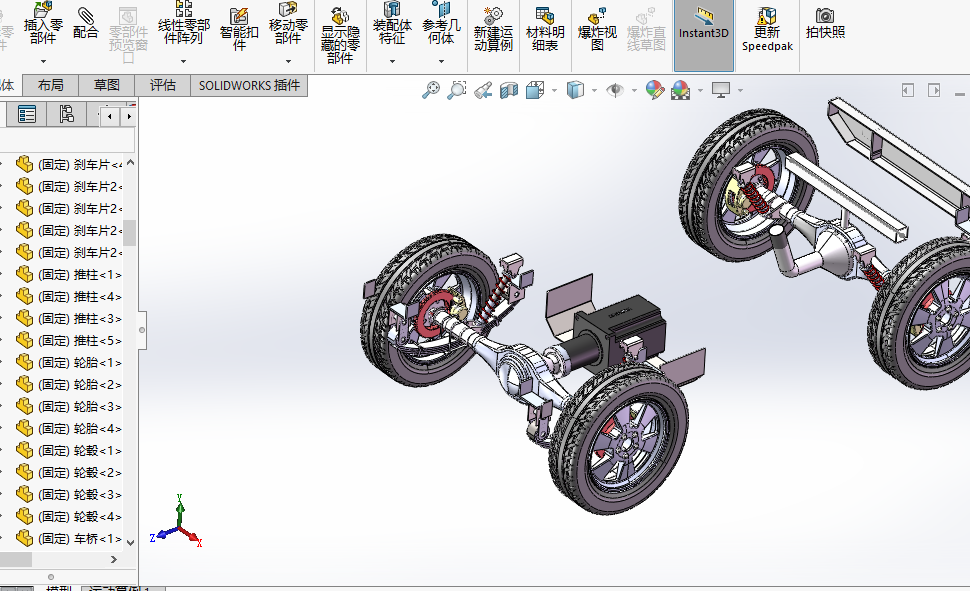Viewport: 970px width, 591px height.
Task: Create a 新建运动算例 new motion study
Action: click(493, 29)
